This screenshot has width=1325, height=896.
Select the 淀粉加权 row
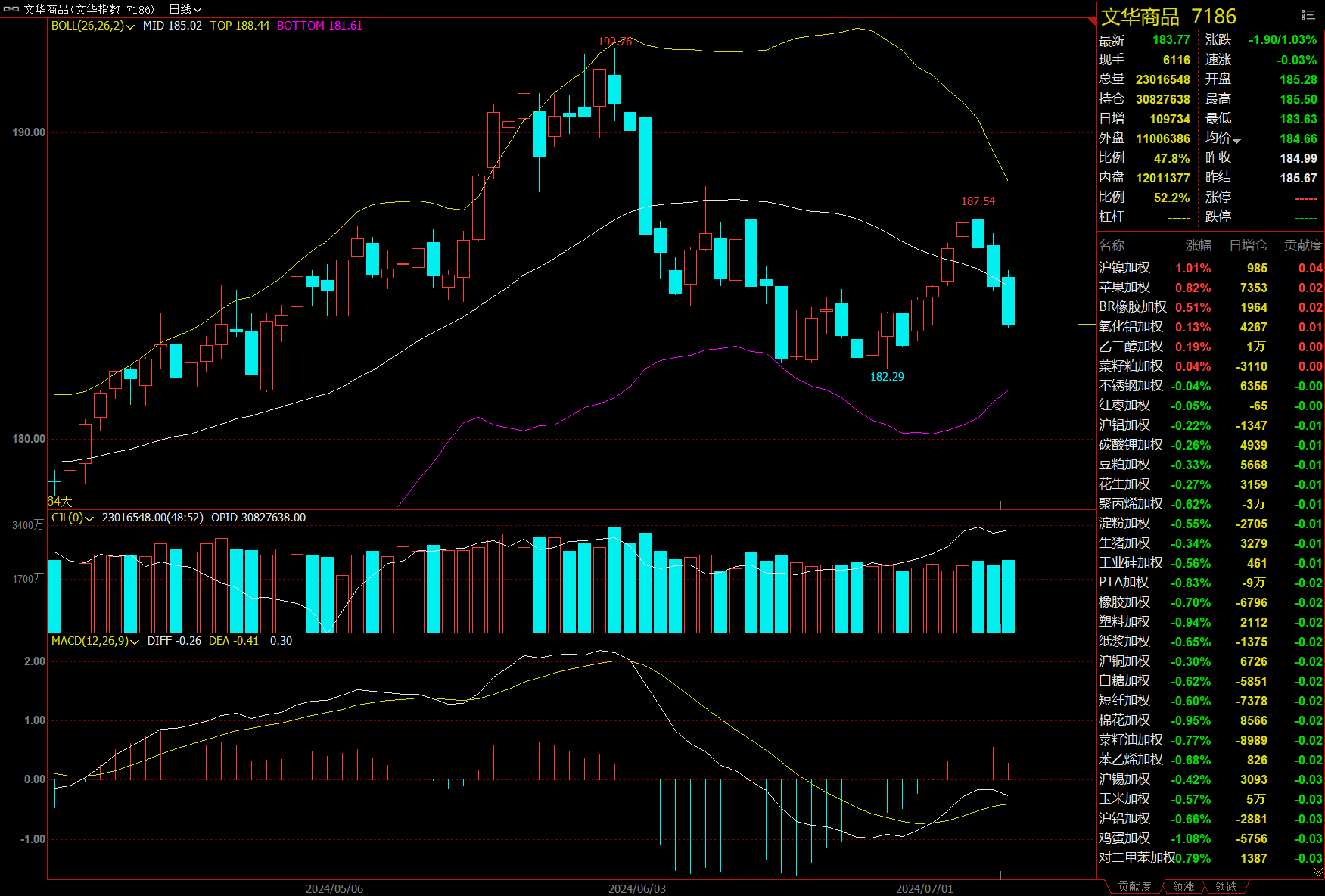(1211, 524)
